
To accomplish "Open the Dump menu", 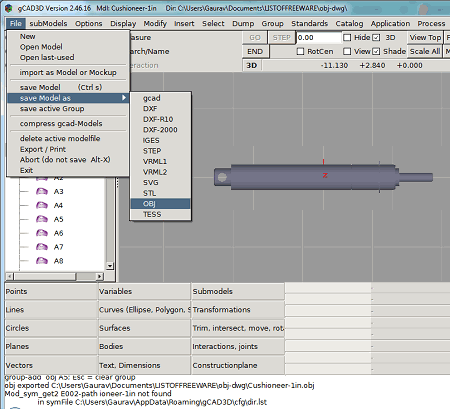I will (x=243, y=23).
